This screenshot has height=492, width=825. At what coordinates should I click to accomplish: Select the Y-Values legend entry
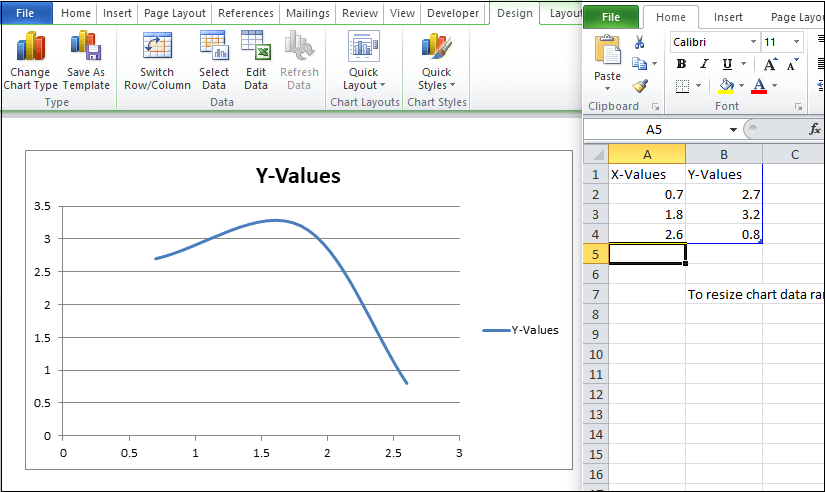520,330
